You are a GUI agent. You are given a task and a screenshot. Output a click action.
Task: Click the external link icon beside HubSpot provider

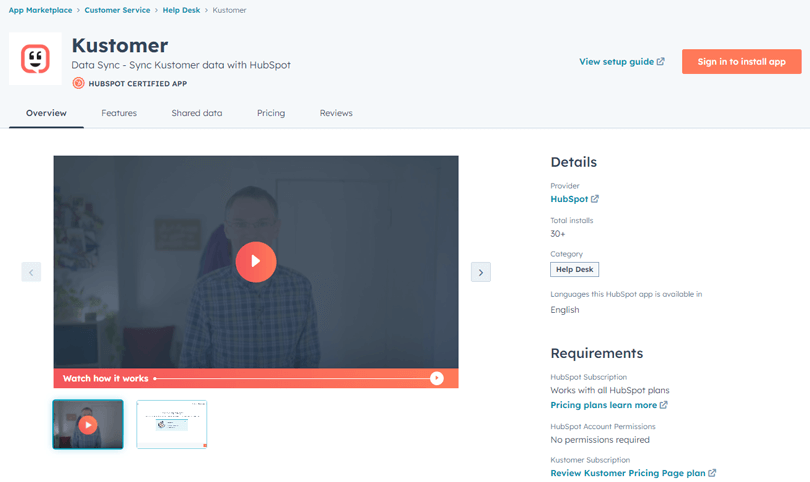coord(595,199)
